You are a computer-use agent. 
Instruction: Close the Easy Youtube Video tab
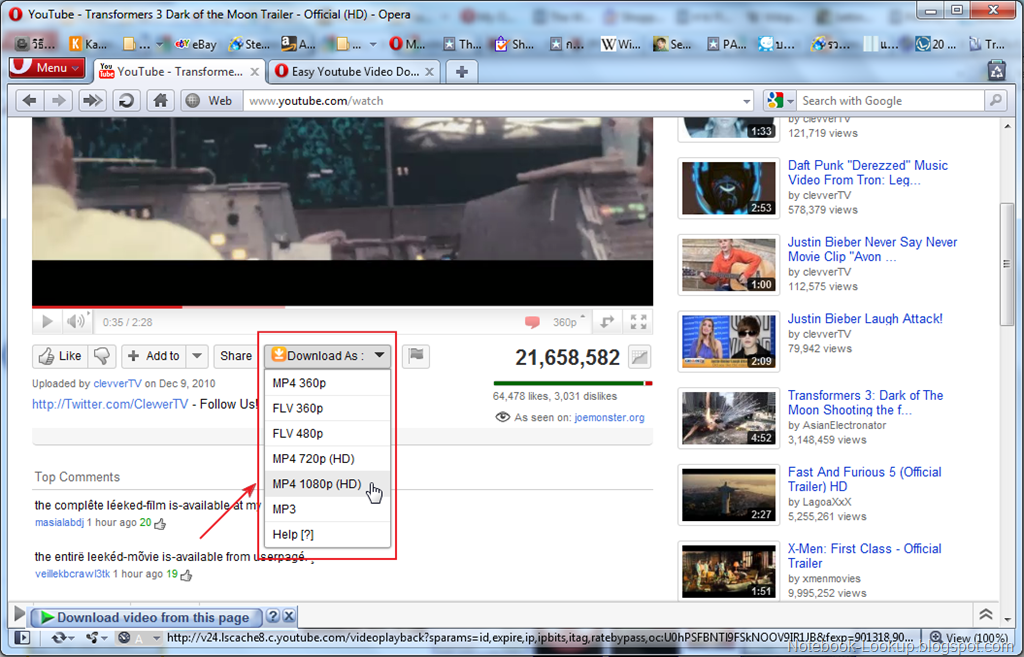click(x=429, y=72)
